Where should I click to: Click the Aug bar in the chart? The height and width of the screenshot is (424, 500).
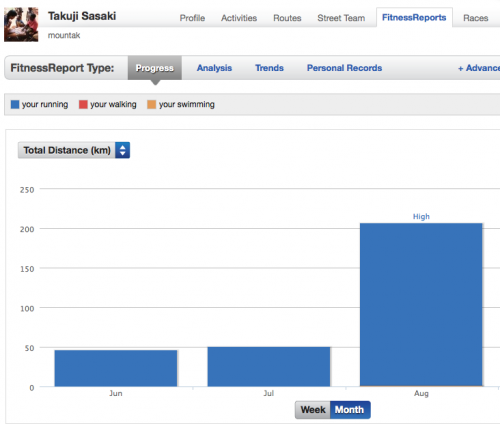(x=421, y=305)
